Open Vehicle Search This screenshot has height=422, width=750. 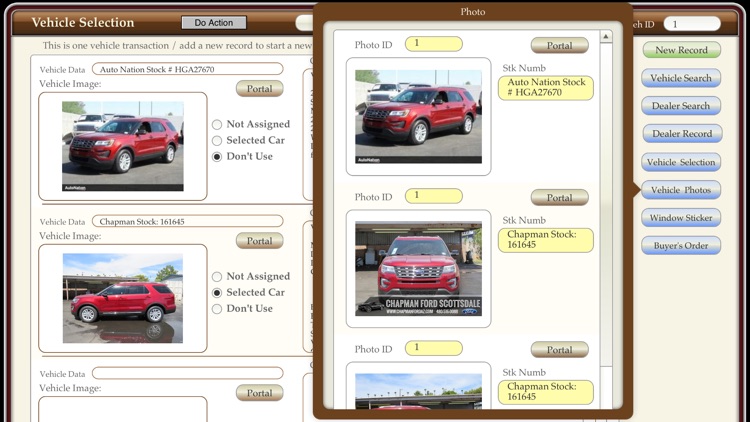click(x=681, y=78)
